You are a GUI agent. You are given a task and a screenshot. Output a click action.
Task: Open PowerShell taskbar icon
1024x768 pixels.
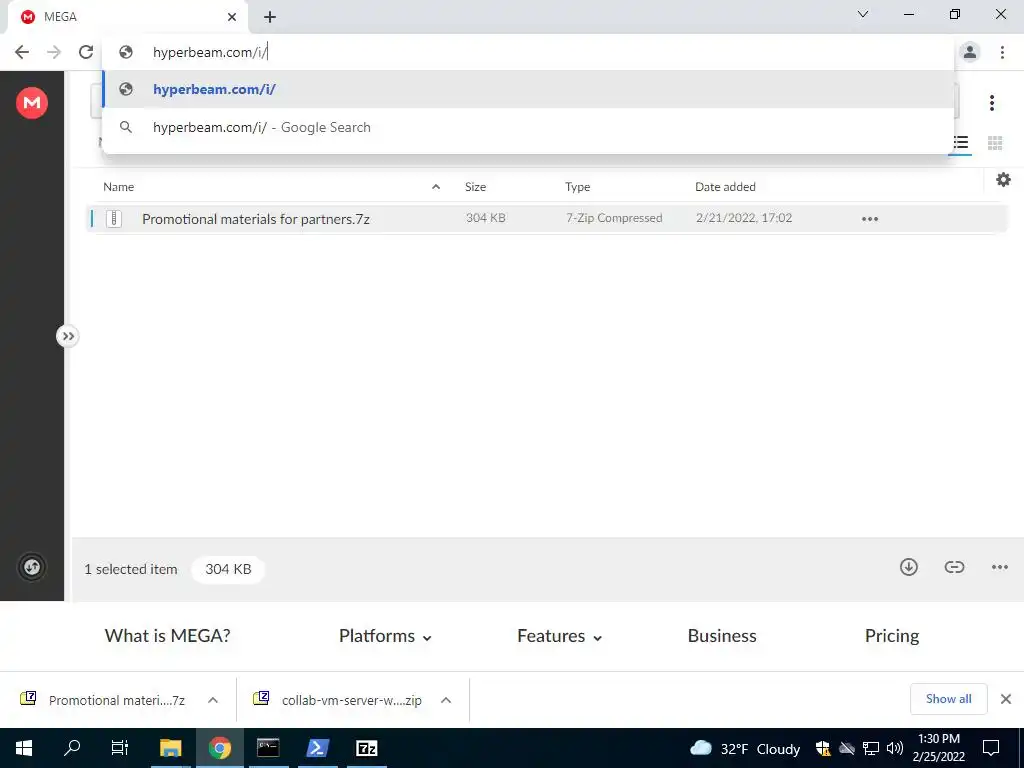(x=317, y=748)
